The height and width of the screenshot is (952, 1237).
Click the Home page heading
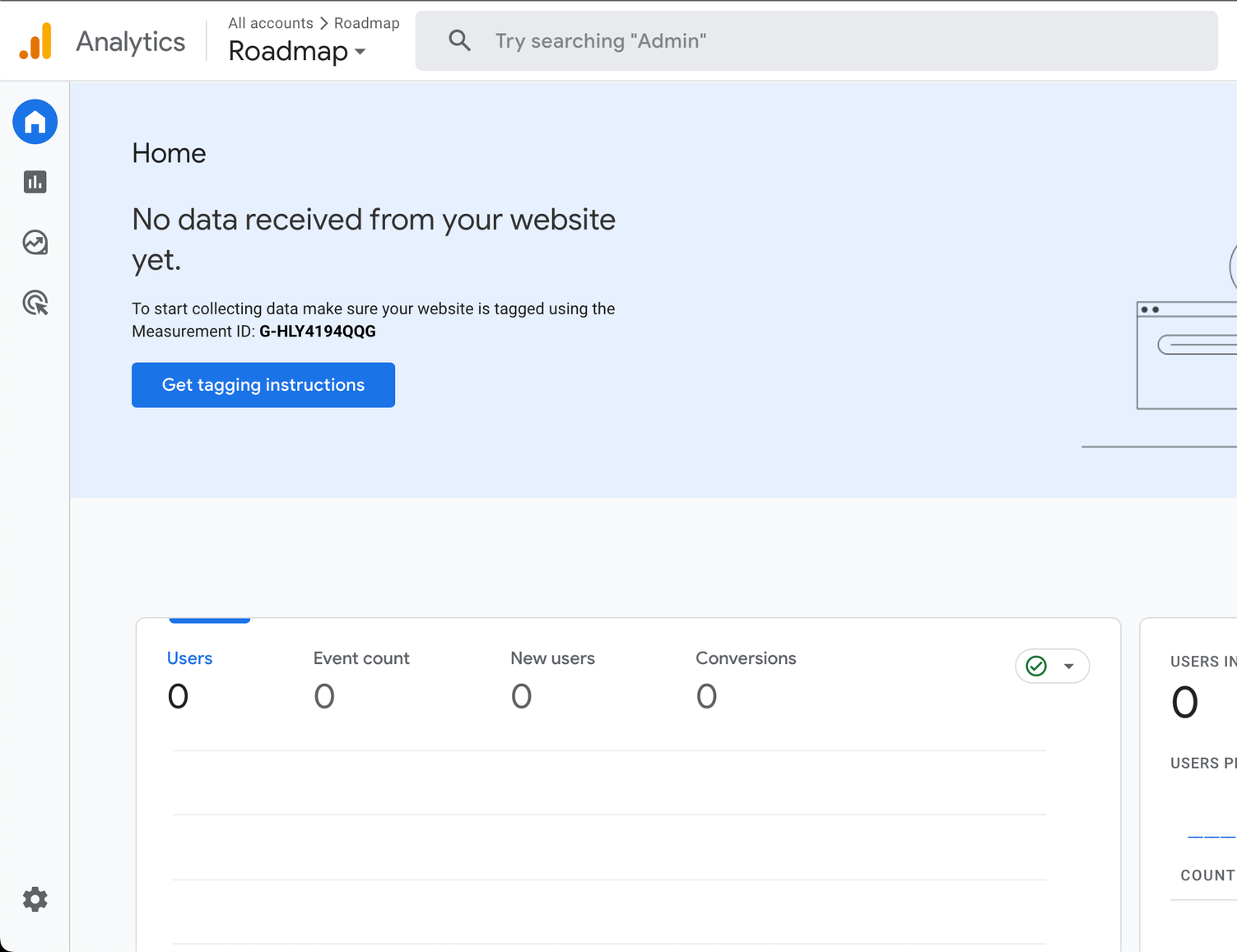(x=169, y=153)
